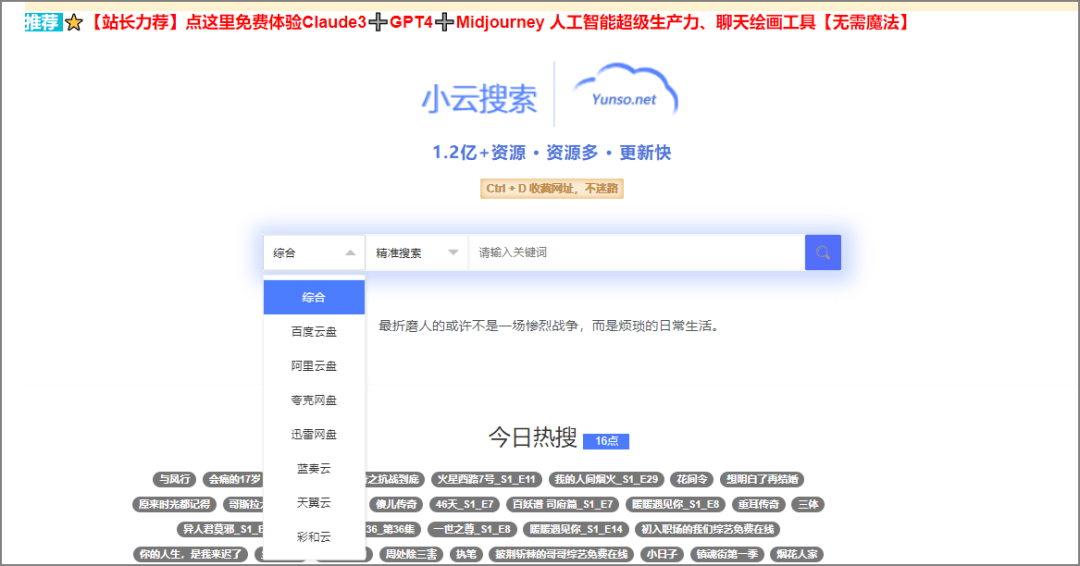Click the keyword search input field
The image size is (1080, 566).
tap(636, 253)
